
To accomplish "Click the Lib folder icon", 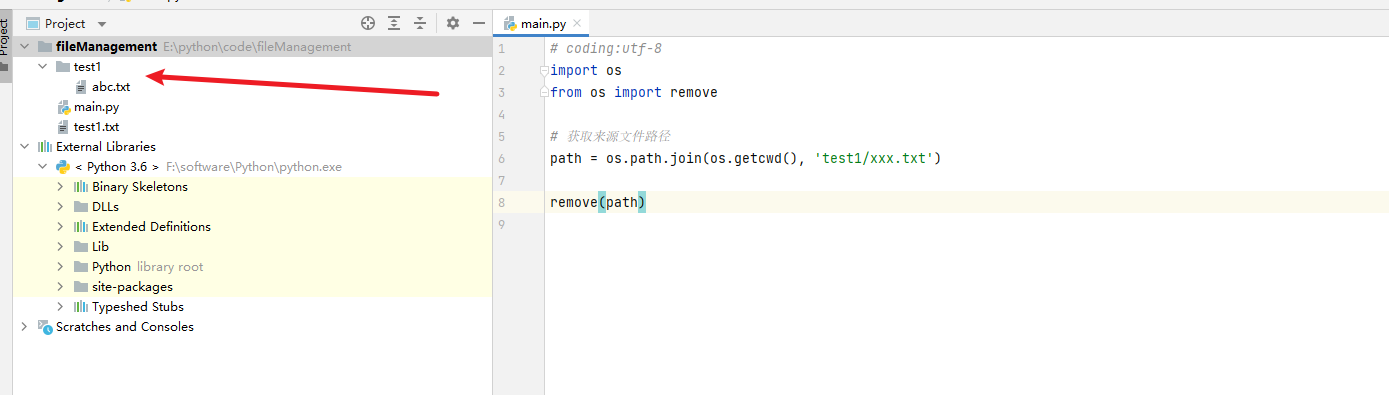I will pyautogui.click(x=81, y=247).
